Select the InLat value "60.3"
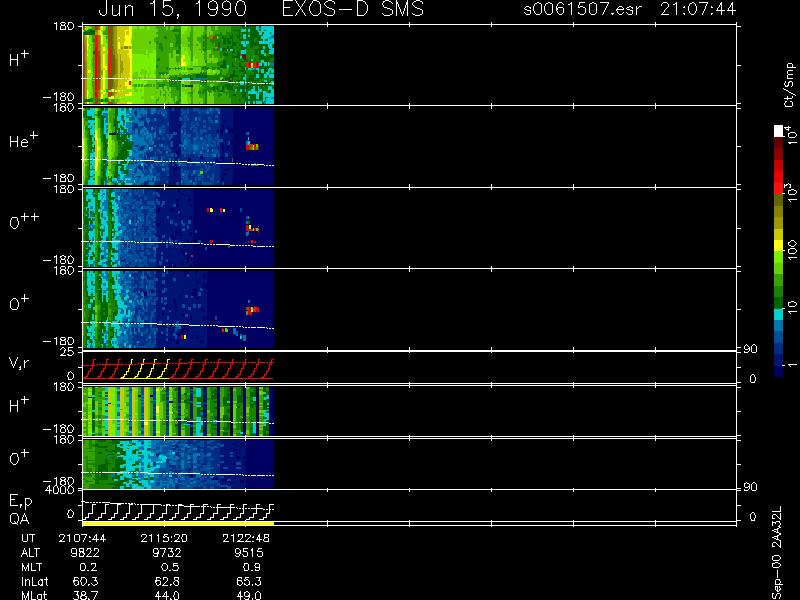 click(x=85, y=581)
